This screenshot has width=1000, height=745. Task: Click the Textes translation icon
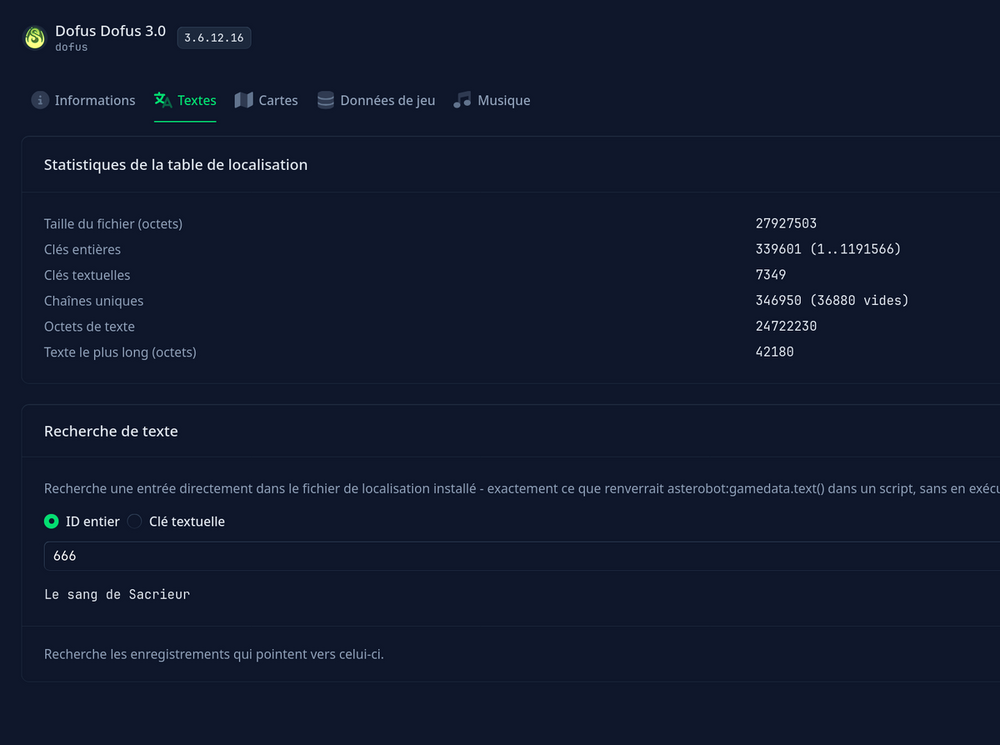[163, 100]
